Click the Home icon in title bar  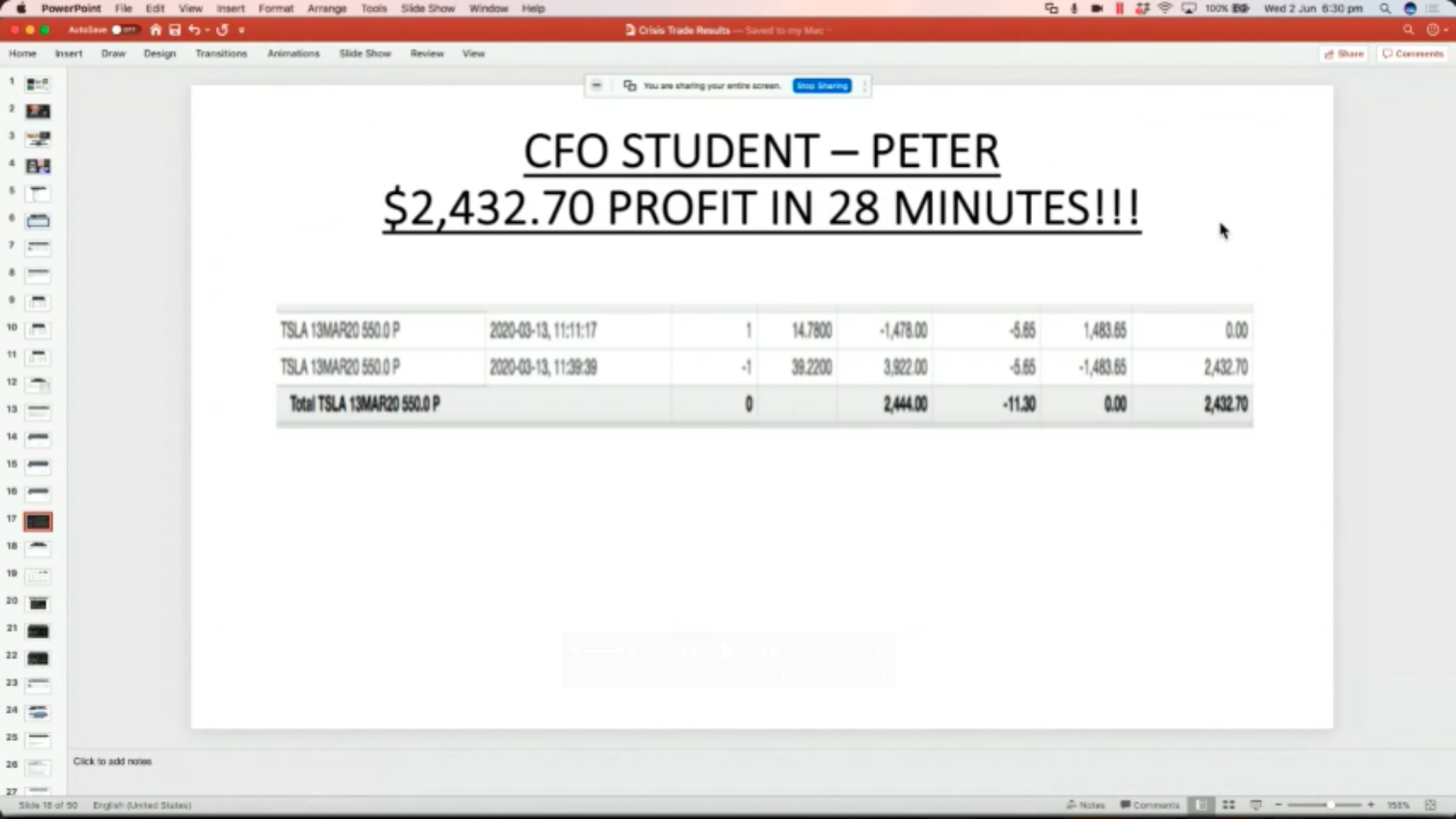(155, 30)
